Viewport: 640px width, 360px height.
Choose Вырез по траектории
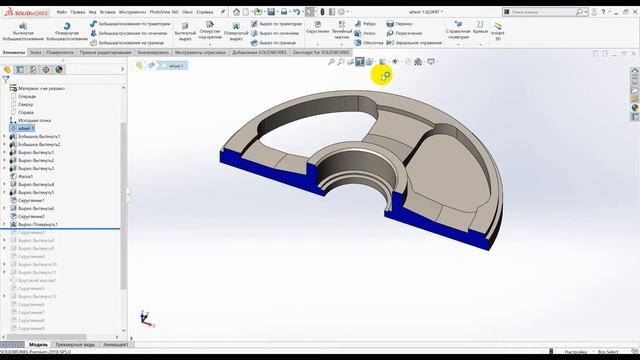pyautogui.click(x=276, y=24)
